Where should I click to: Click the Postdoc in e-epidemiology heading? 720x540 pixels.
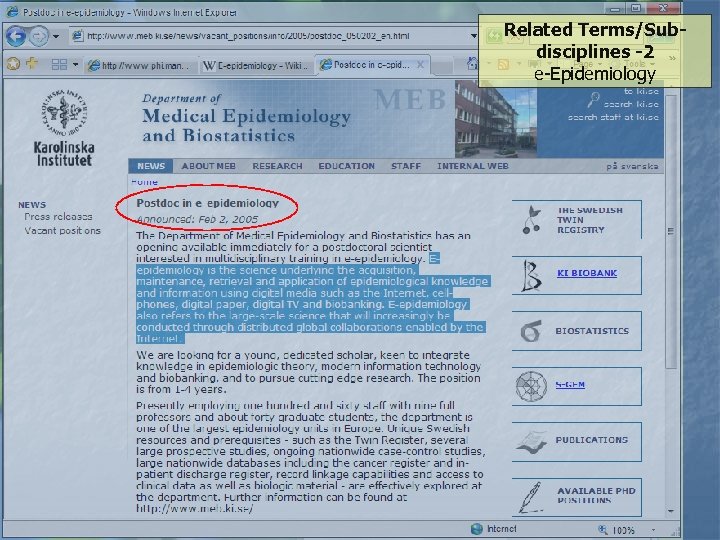point(208,203)
